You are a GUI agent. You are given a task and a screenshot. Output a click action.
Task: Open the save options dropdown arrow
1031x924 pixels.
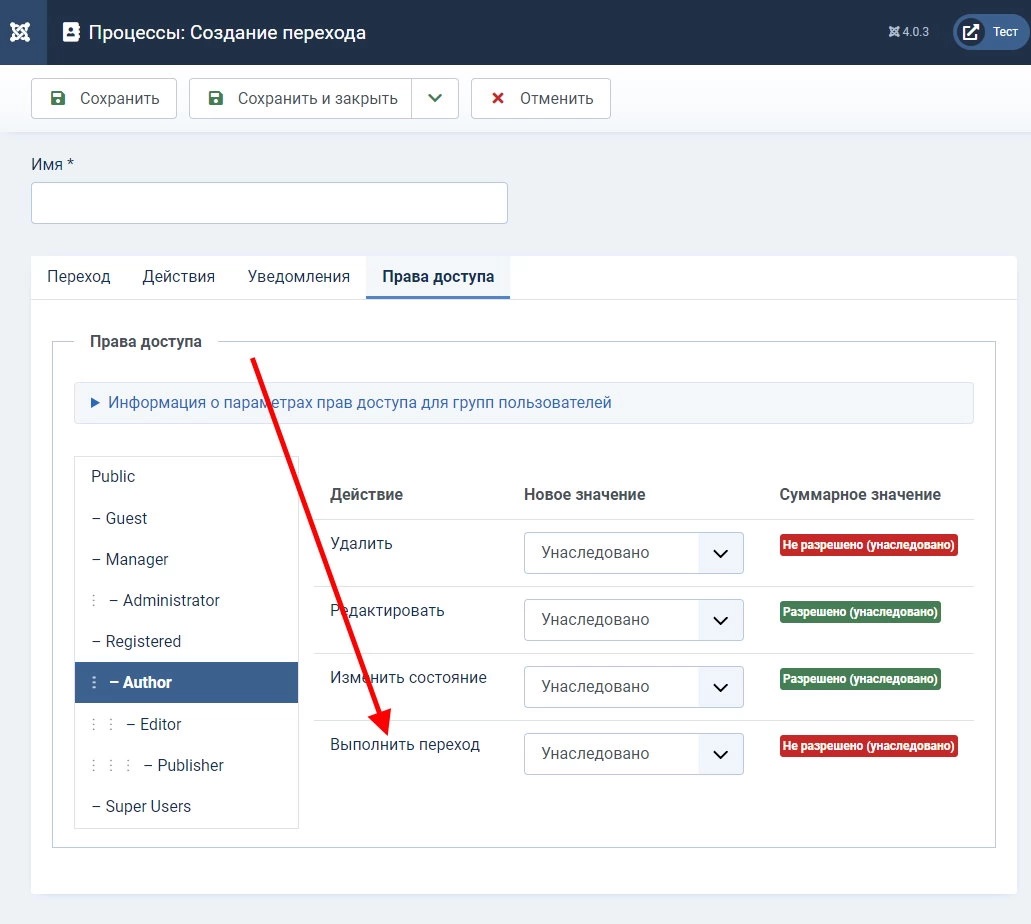coord(435,99)
